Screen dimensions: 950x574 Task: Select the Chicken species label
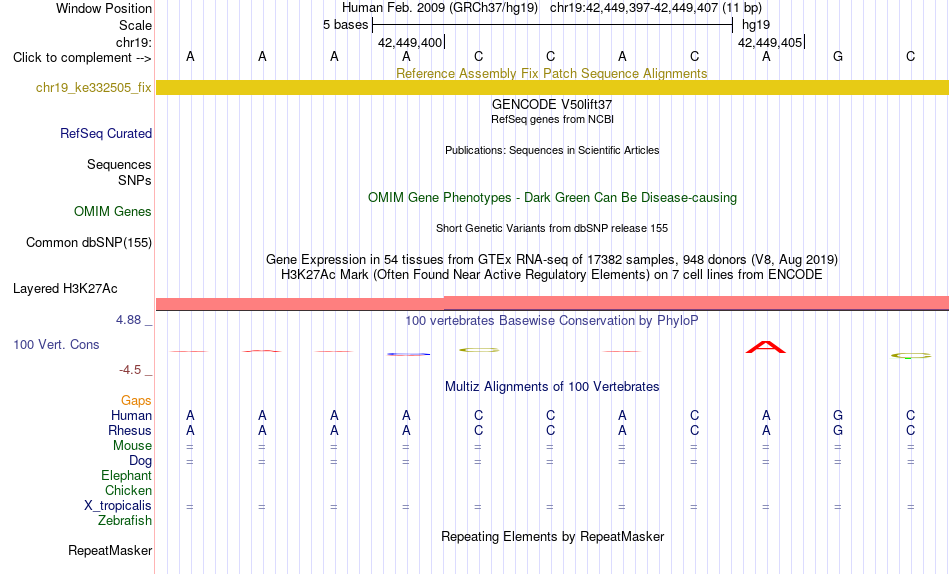point(128,490)
